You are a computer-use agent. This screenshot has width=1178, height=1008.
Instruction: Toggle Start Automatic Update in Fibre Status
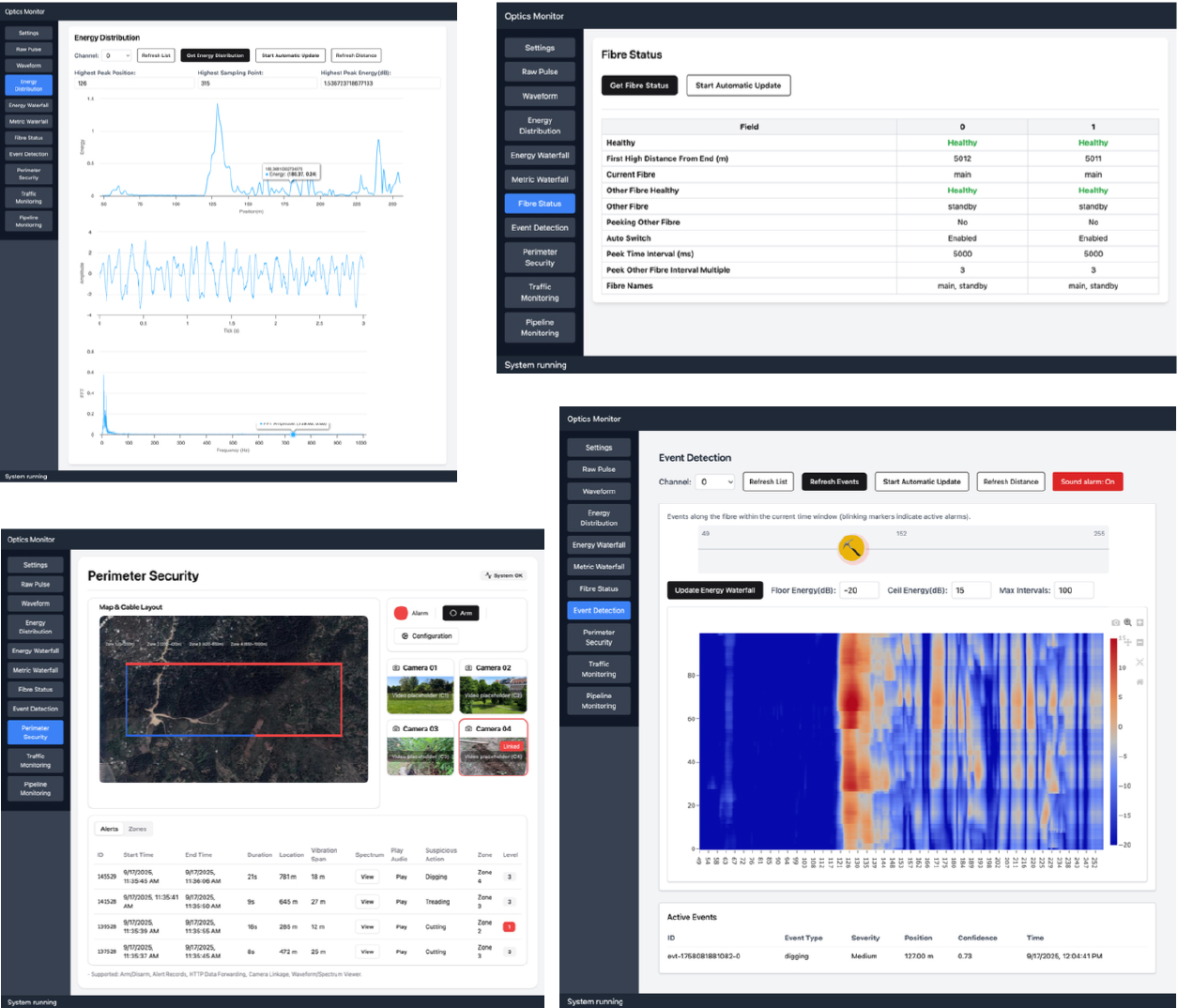coord(738,85)
